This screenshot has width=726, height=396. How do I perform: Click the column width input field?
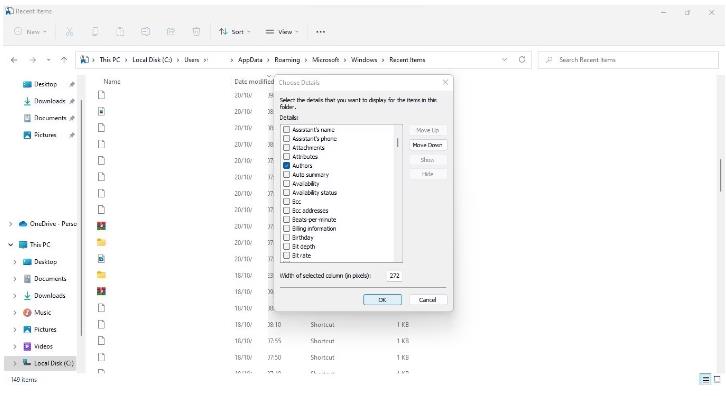click(x=394, y=276)
